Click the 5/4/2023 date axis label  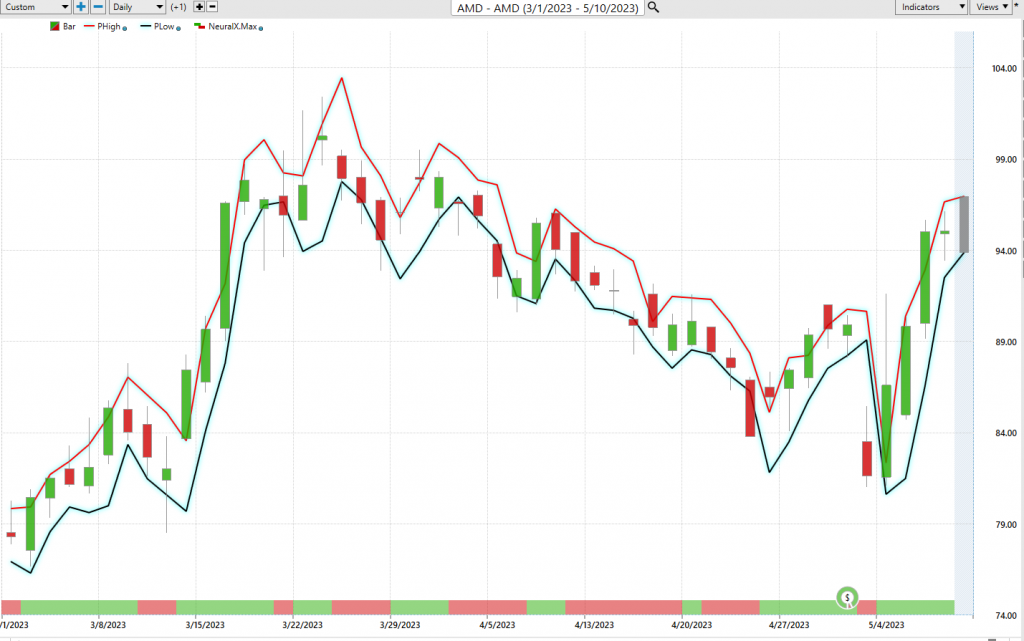pos(886,625)
